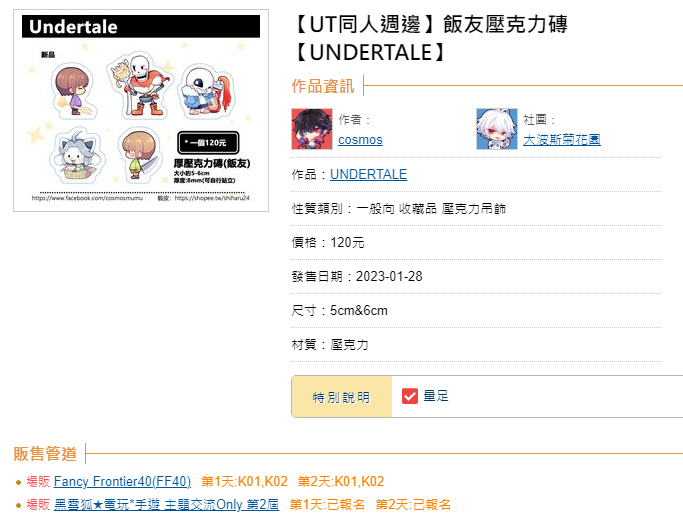This screenshot has height=529, width=683.
Task: Open the Fancy Frontier40(FF40) event link
Action: click(122, 482)
